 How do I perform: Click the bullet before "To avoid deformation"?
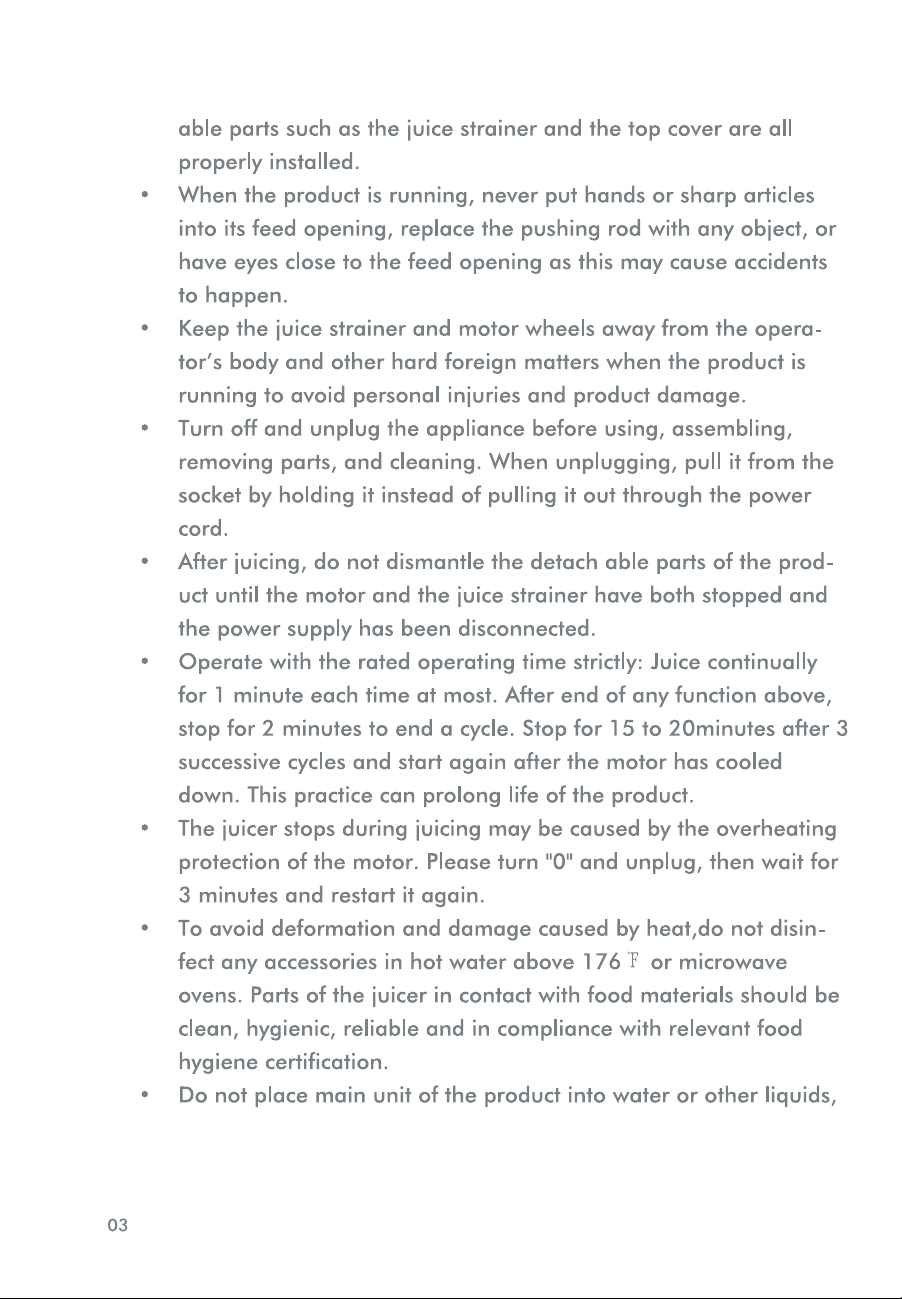[147, 931]
